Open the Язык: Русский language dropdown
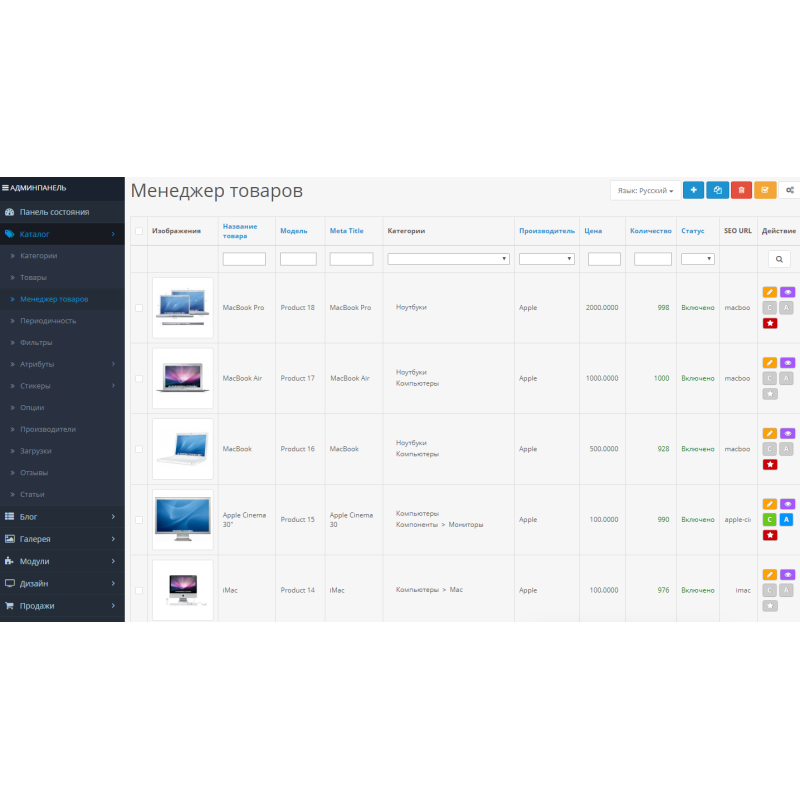The image size is (800, 800). [x=645, y=190]
